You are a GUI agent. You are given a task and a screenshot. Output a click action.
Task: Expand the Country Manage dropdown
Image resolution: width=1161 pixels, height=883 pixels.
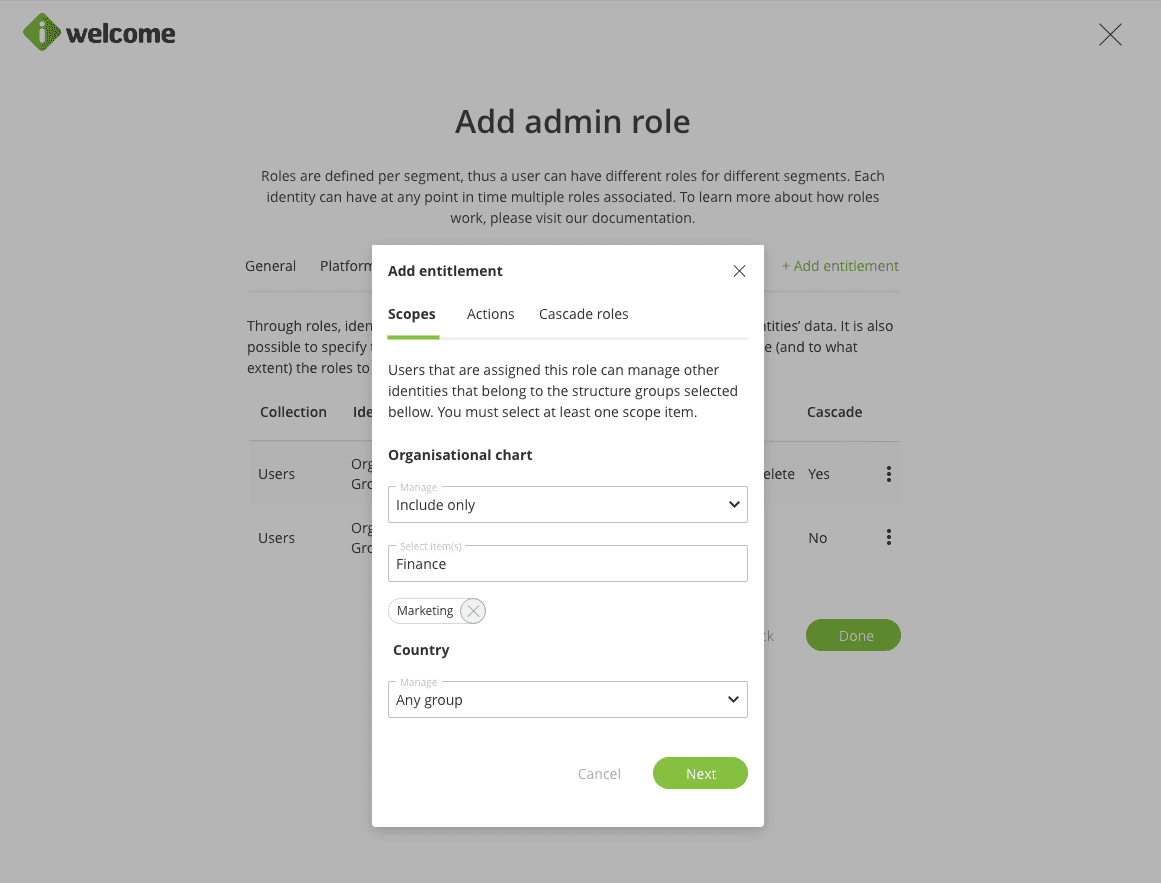pyautogui.click(x=567, y=700)
